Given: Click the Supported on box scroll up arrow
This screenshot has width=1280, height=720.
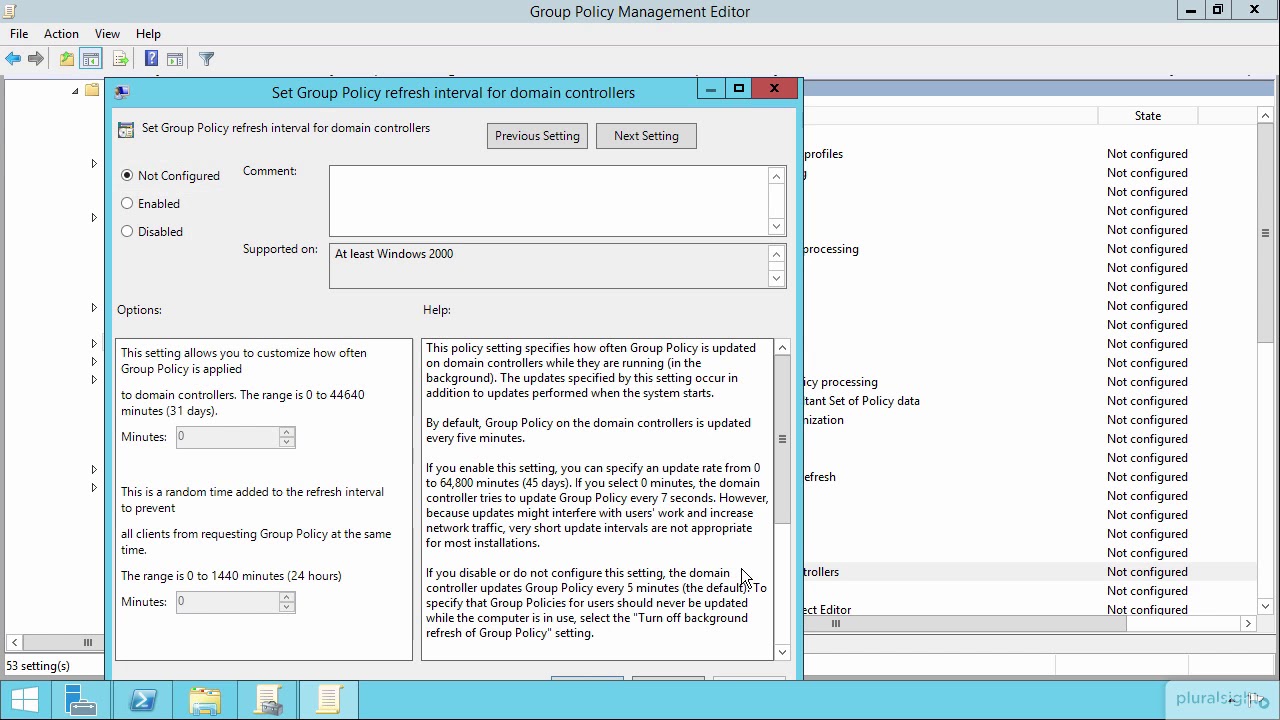Looking at the screenshot, I should 777,254.
